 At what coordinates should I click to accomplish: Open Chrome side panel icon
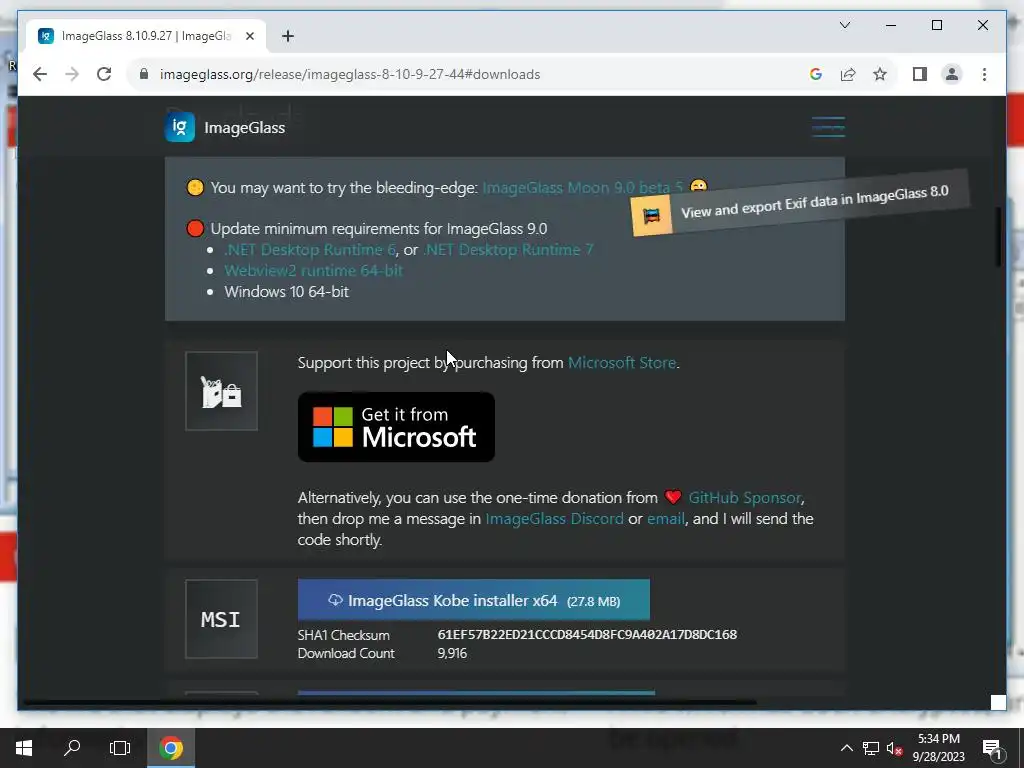coord(920,74)
